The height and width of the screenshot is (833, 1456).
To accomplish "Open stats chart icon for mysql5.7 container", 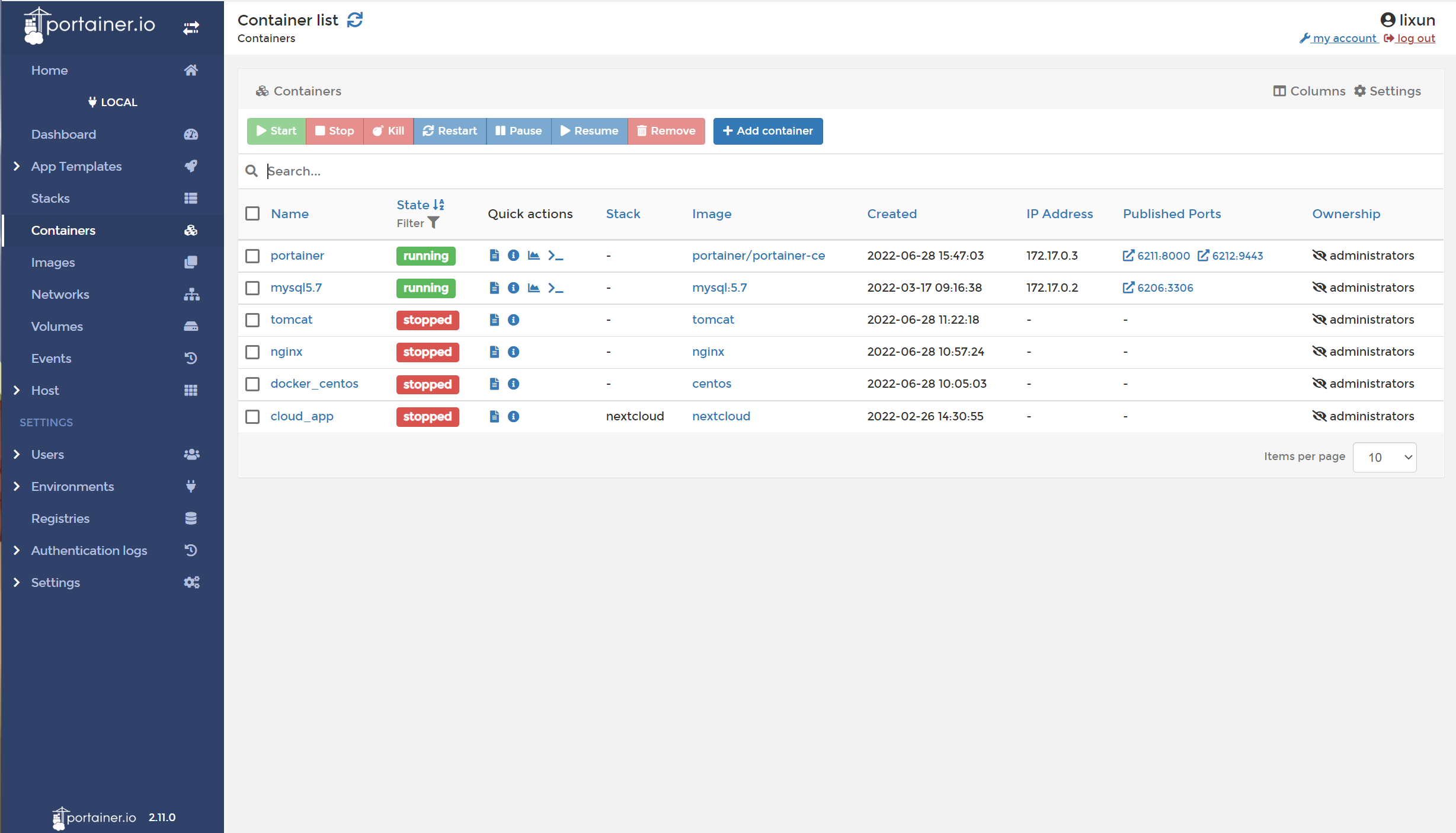I will click(x=534, y=288).
